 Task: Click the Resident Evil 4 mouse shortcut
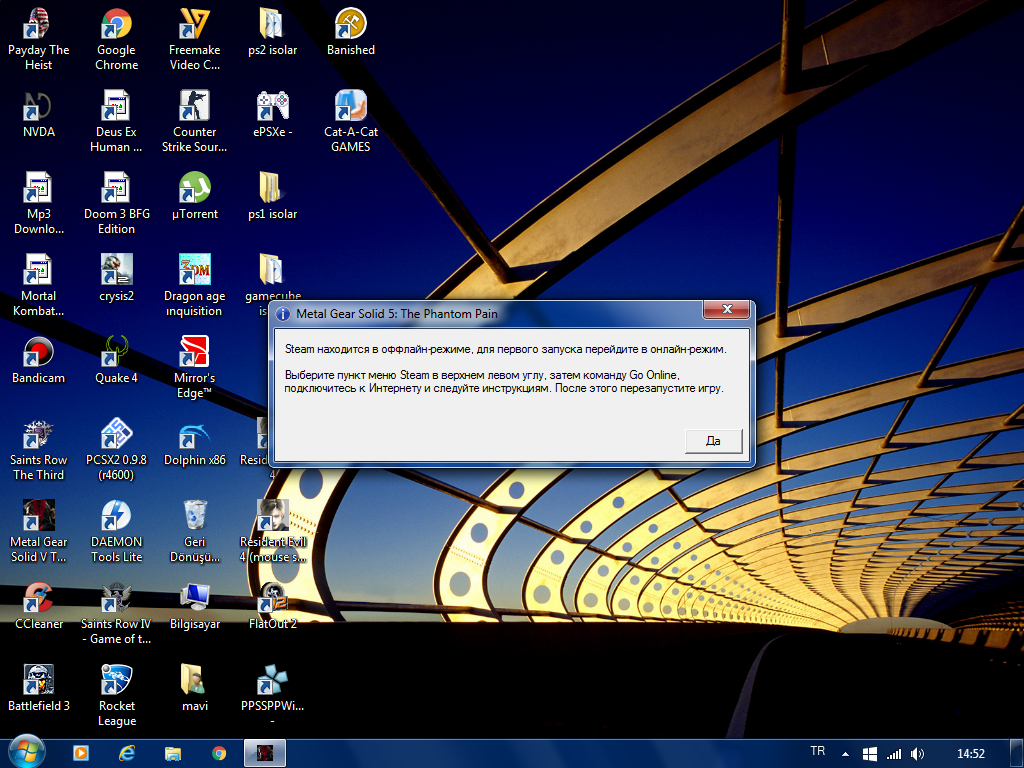[x=272, y=532]
